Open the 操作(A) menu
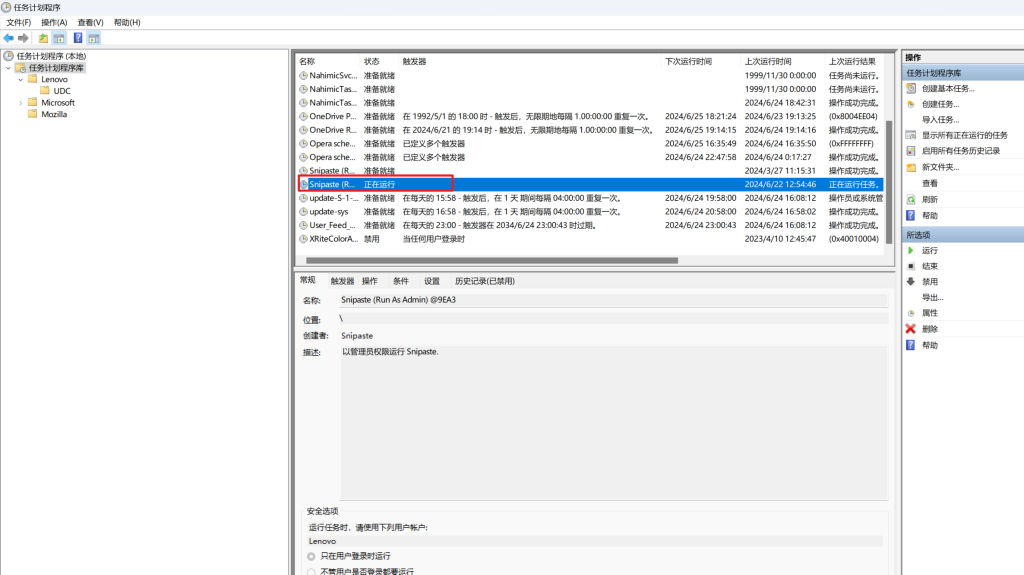Image resolution: width=1024 pixels, height=575 pixels. 54,22
